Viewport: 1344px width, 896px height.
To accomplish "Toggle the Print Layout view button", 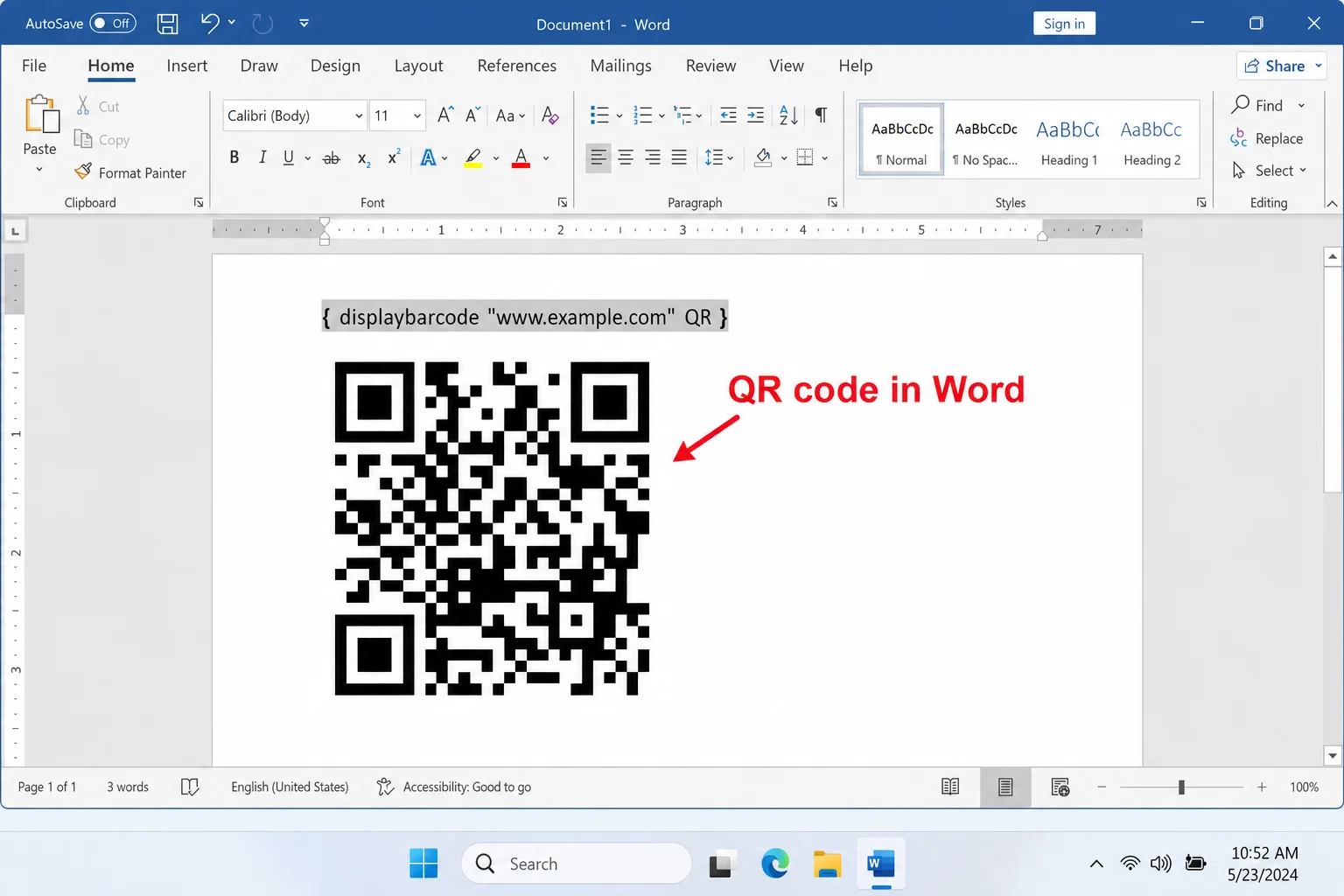I will [1005, 787].
